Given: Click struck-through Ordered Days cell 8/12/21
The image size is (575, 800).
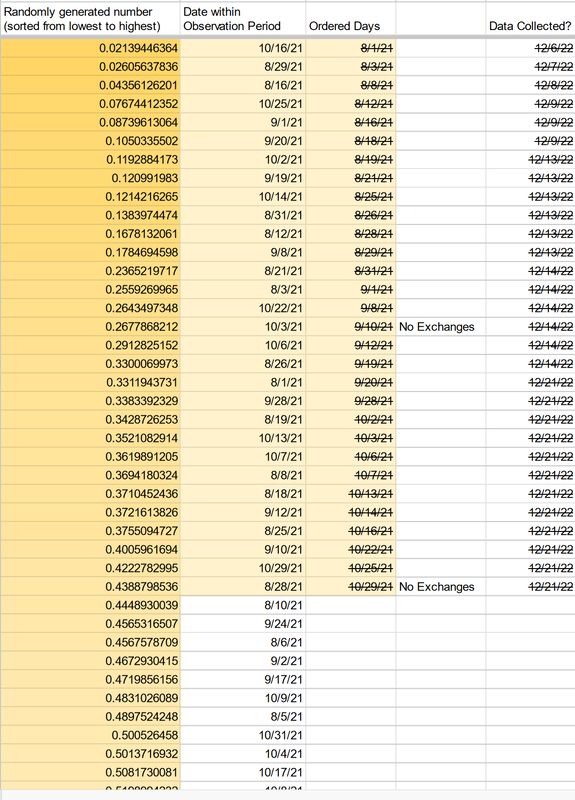Looking at the screenshot, I should tap(351, 104).
